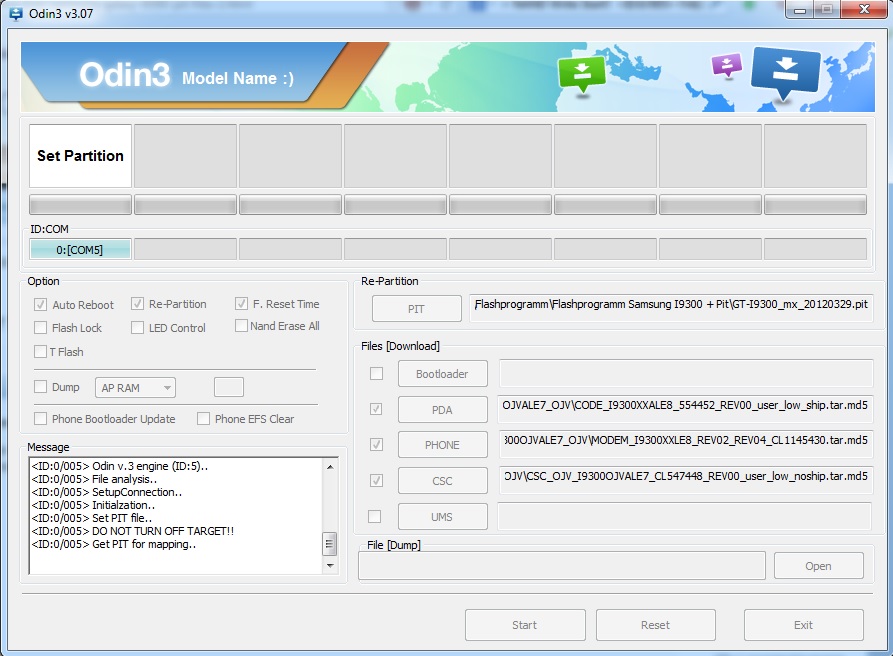The height and width of the screenshot is (656, 893).
Task: Click the UMS file button
Action: pyautogui.click(x=443, y=516)
